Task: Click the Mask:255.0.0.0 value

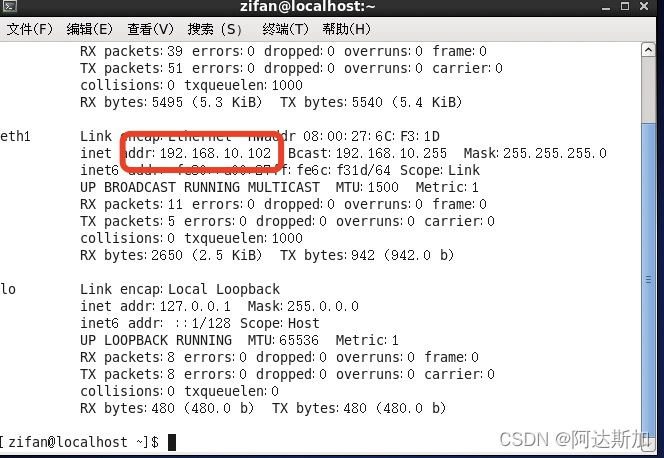Action: tap(303, 306)
